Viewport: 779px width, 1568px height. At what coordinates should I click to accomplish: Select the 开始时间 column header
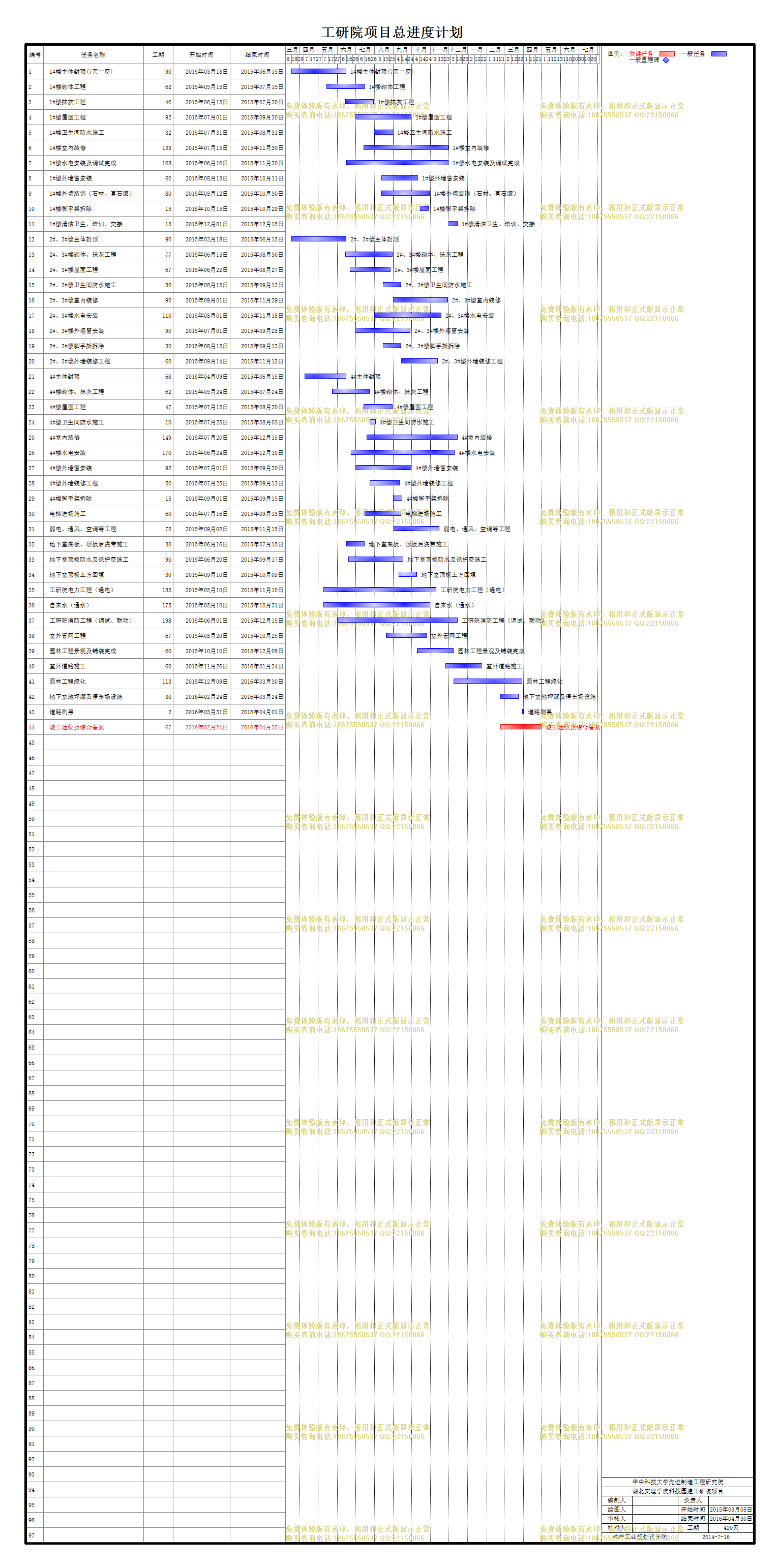coord(201,55)
